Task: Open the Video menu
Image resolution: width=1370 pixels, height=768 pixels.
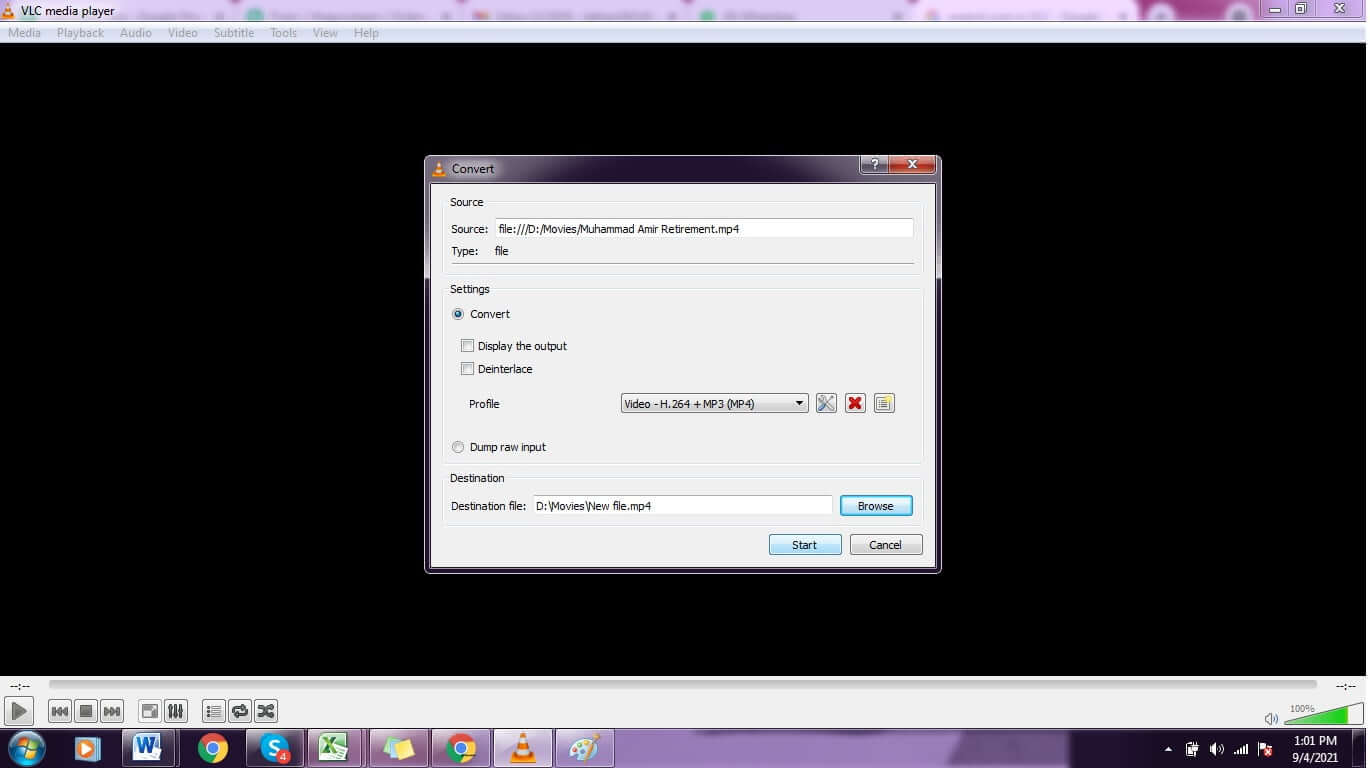Action: pyautogui.click(x=183, y=33)
